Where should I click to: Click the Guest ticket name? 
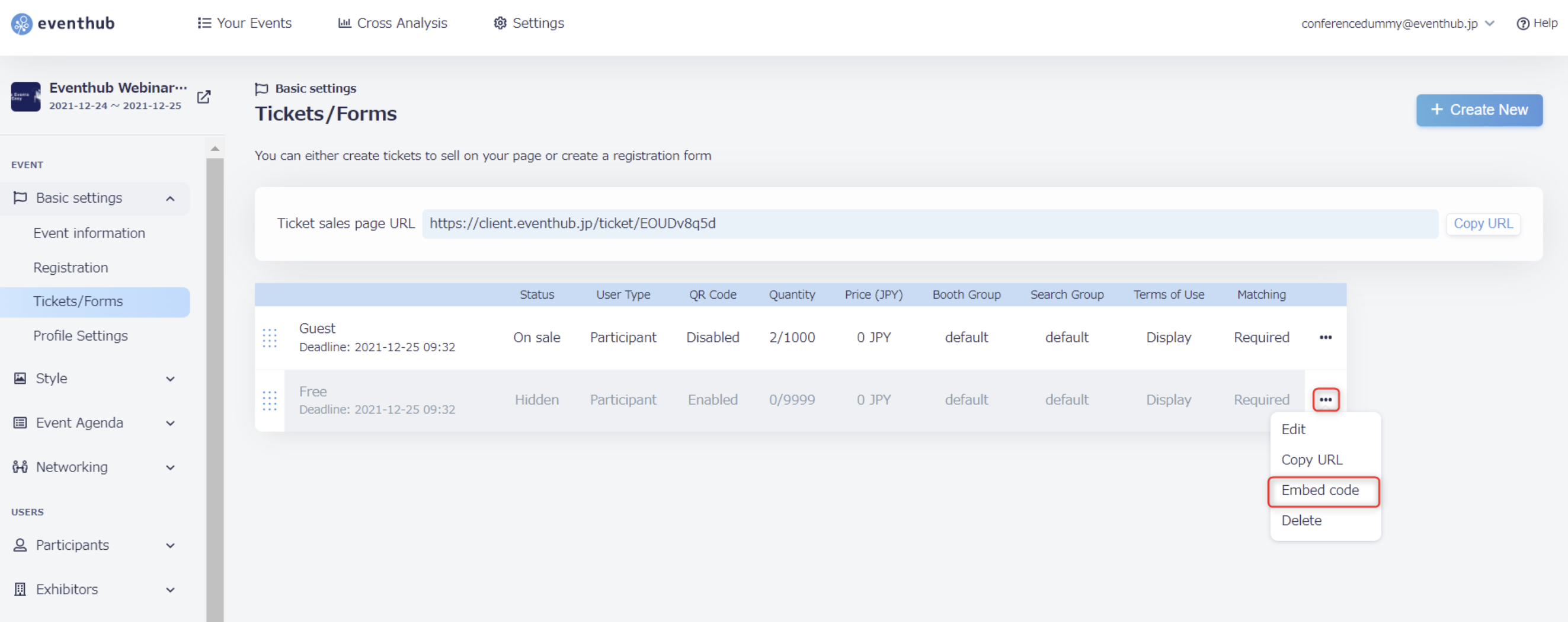tap(317, 329)
